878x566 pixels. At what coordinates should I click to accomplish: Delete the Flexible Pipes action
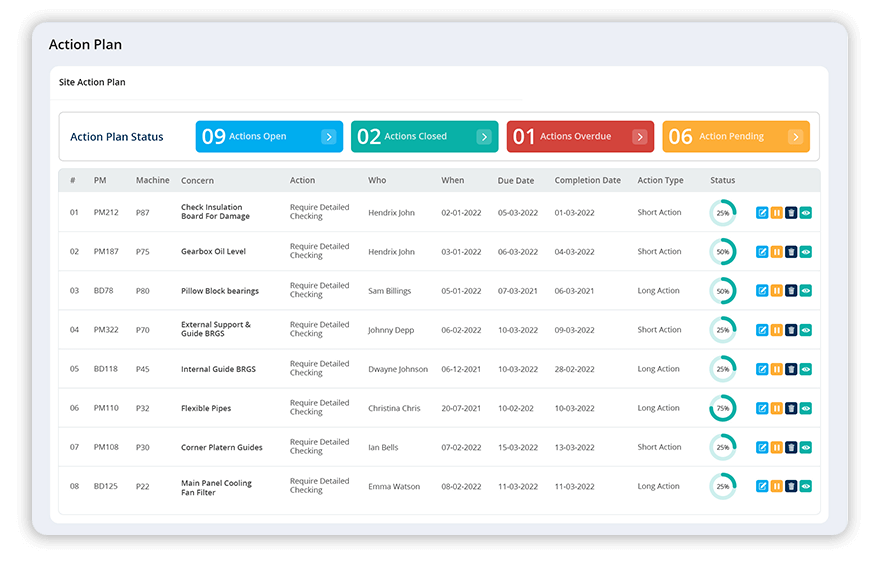pyautogui.click(x=791, y=408)
